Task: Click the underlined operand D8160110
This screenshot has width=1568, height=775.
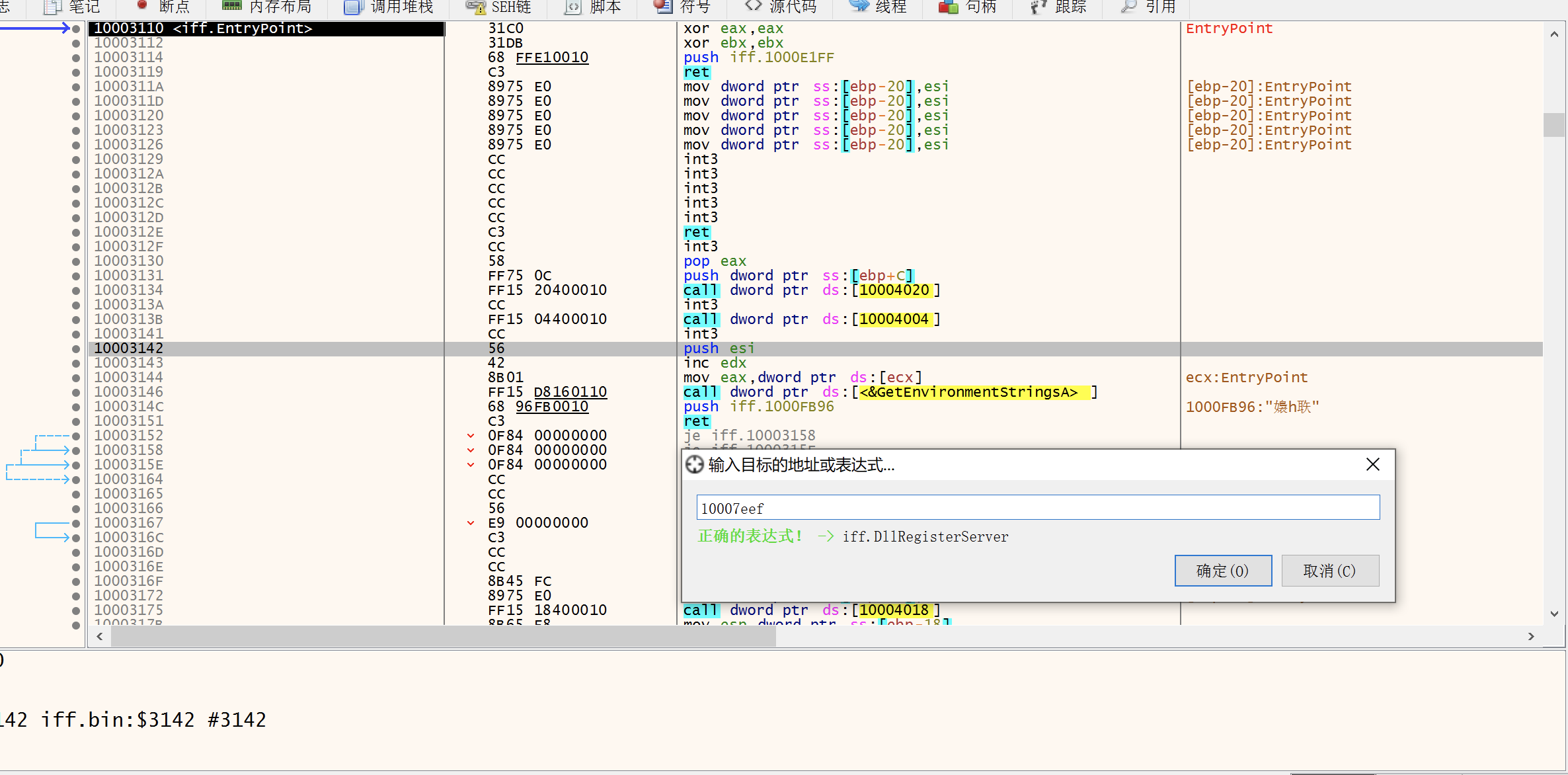Action: tap(570, 392)
